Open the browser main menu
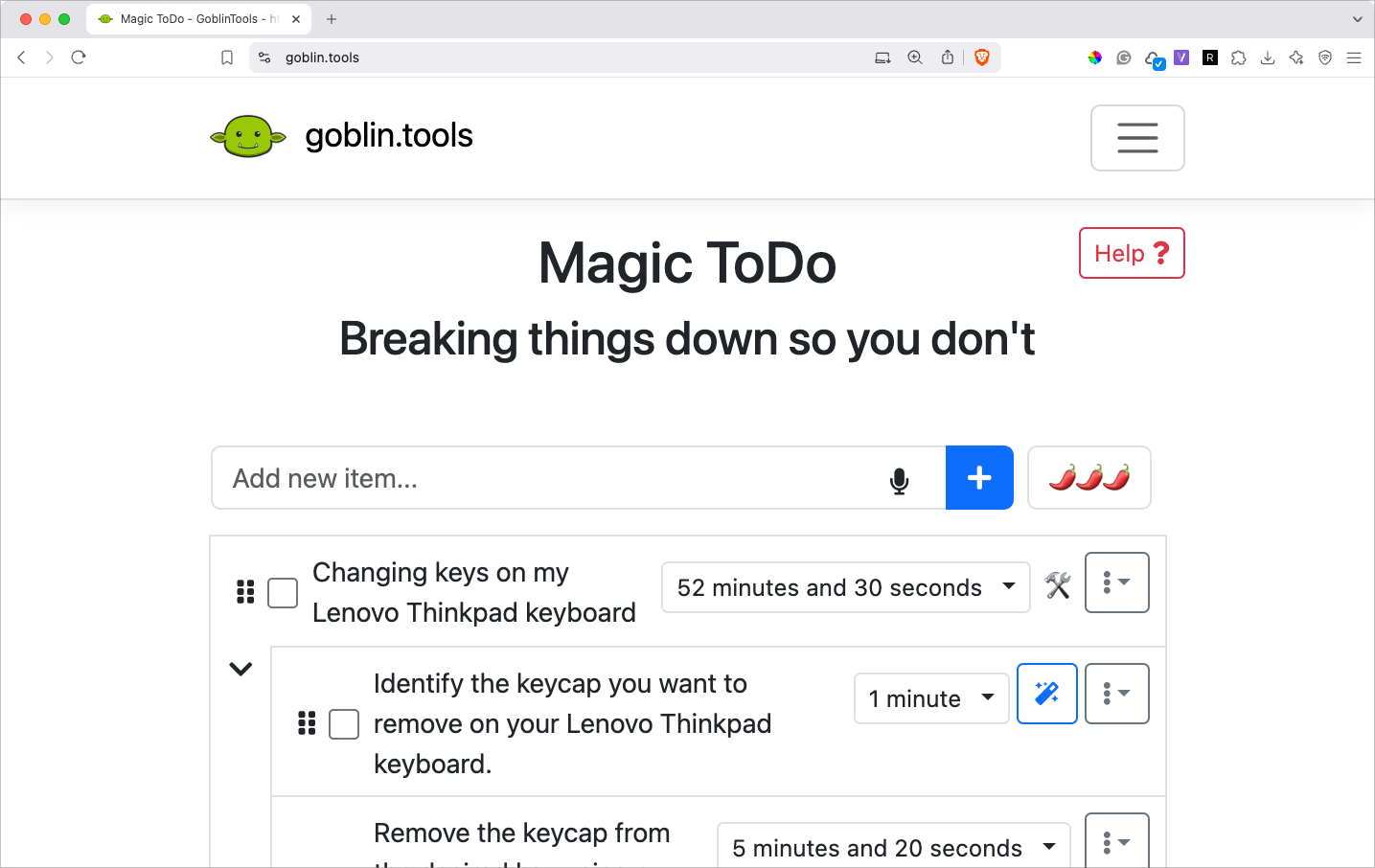The height and width of the screenshot is (868, 1375). [x=1354, y=57]
